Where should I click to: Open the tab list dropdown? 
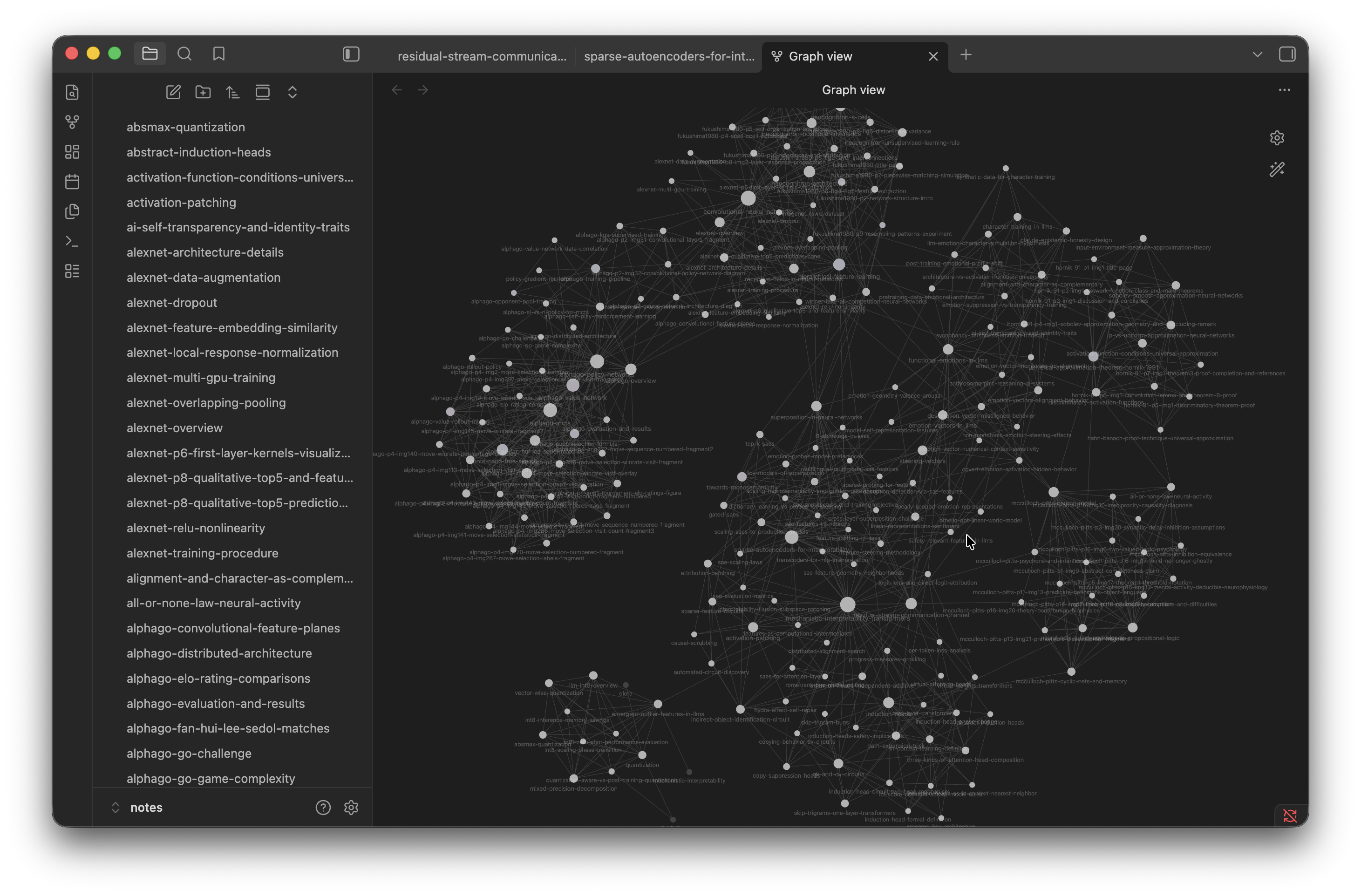click(x=1257, y=54)
